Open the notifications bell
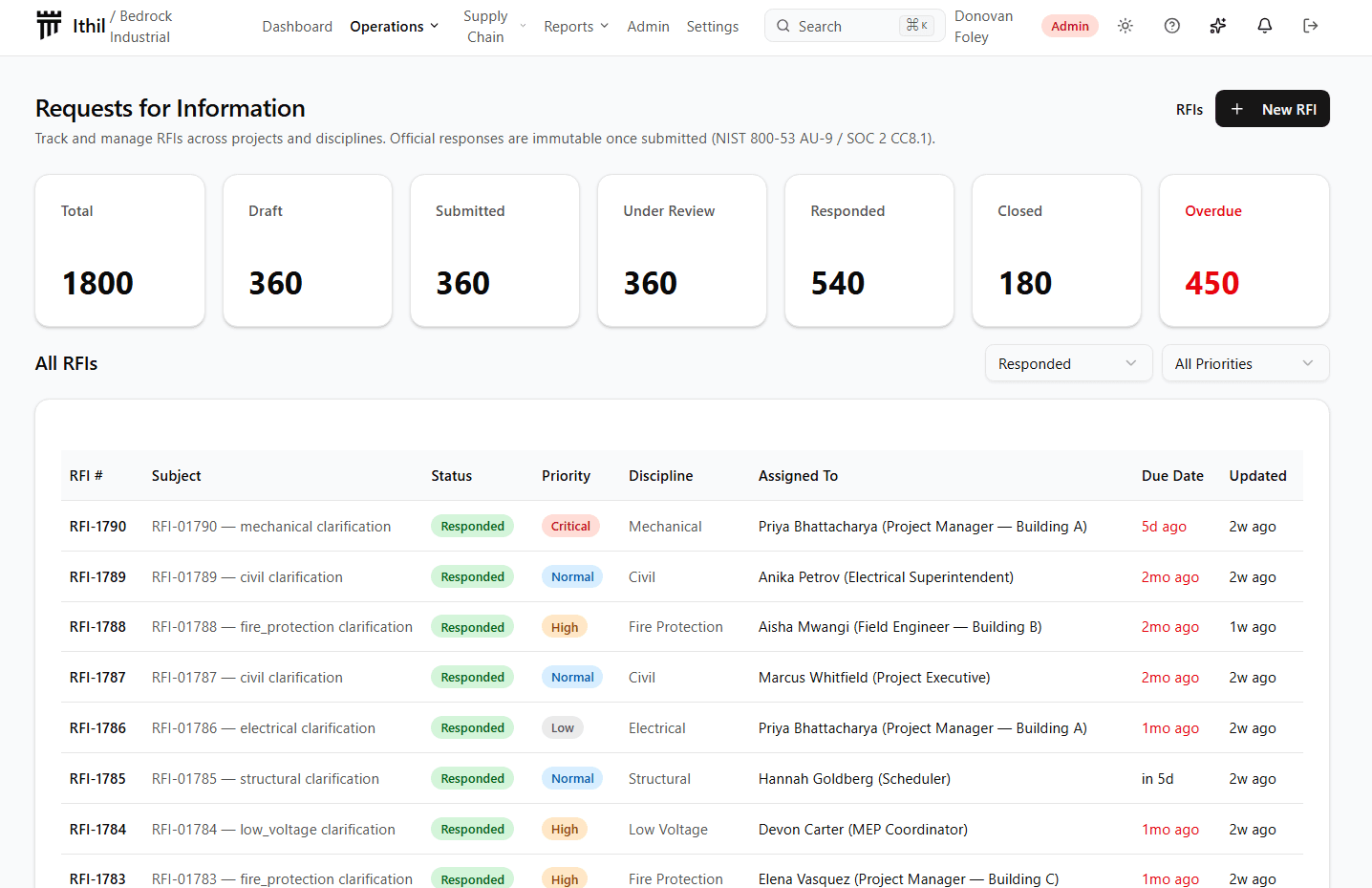1372x888 pixels. coord(1265,26)
